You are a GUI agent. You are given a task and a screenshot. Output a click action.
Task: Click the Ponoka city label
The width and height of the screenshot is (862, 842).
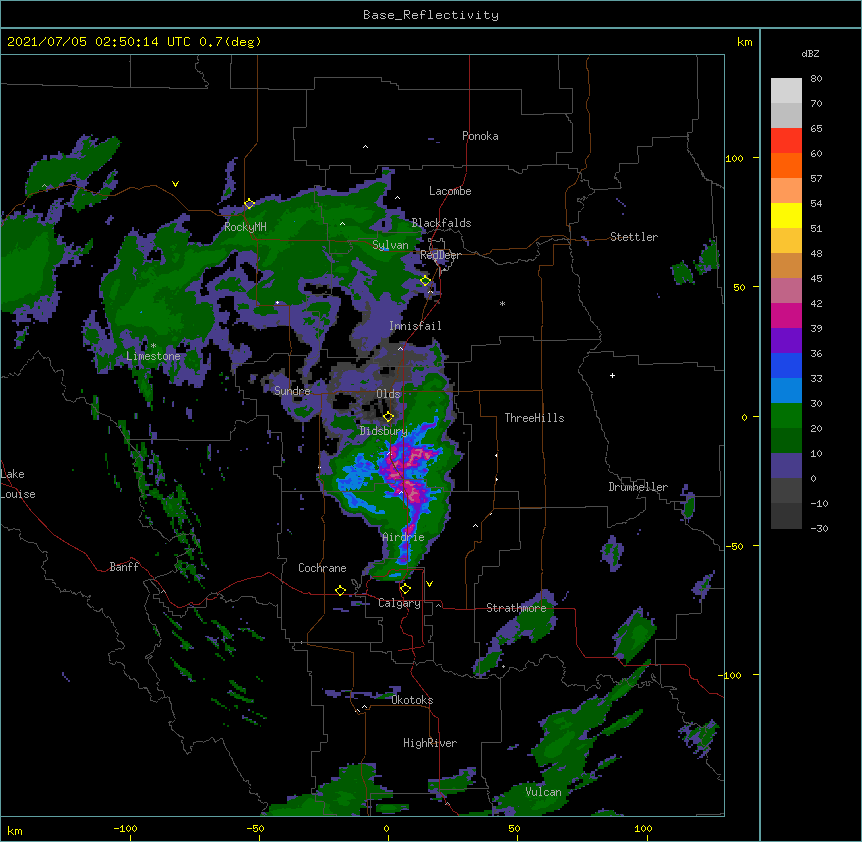point(480,136)
